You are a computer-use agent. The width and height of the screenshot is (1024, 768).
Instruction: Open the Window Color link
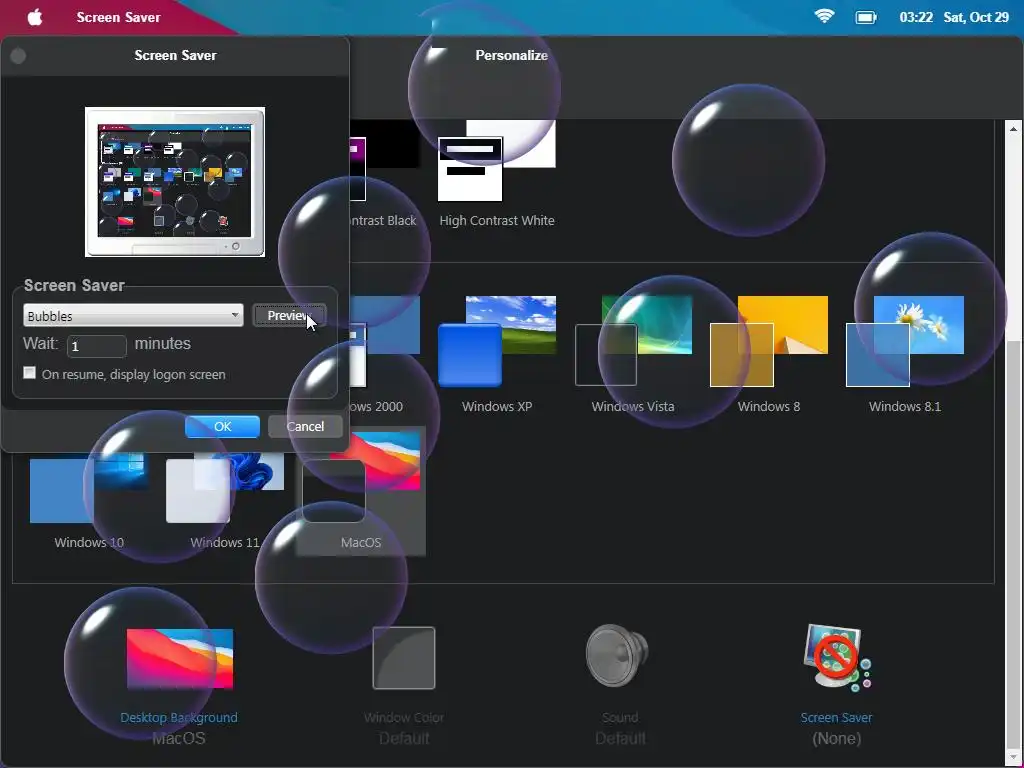(404, 717)
